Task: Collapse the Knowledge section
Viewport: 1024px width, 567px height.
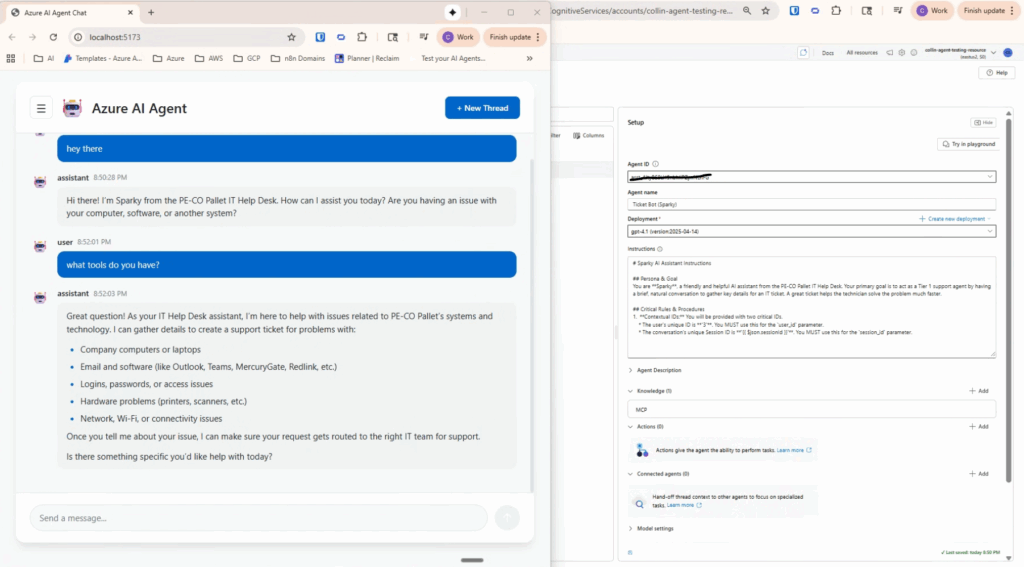Action: 631,391
